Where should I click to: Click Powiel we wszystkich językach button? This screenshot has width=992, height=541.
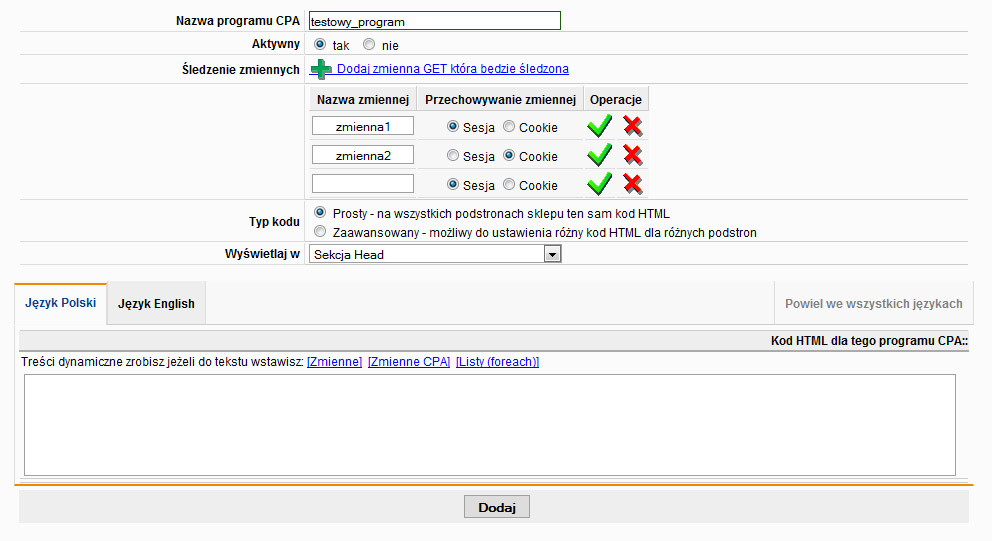pos(873,304)
